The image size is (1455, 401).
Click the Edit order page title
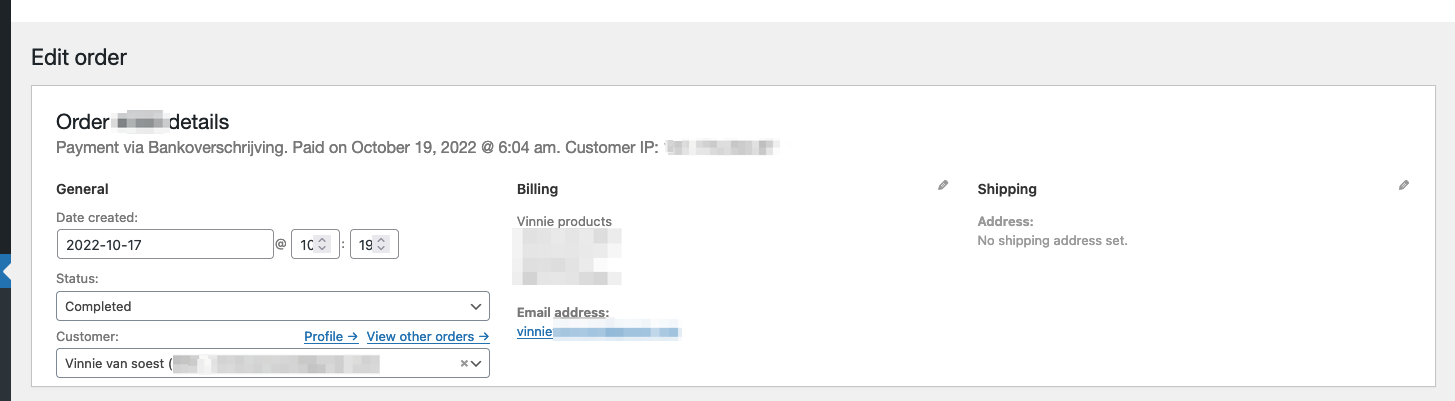(79, 57)
